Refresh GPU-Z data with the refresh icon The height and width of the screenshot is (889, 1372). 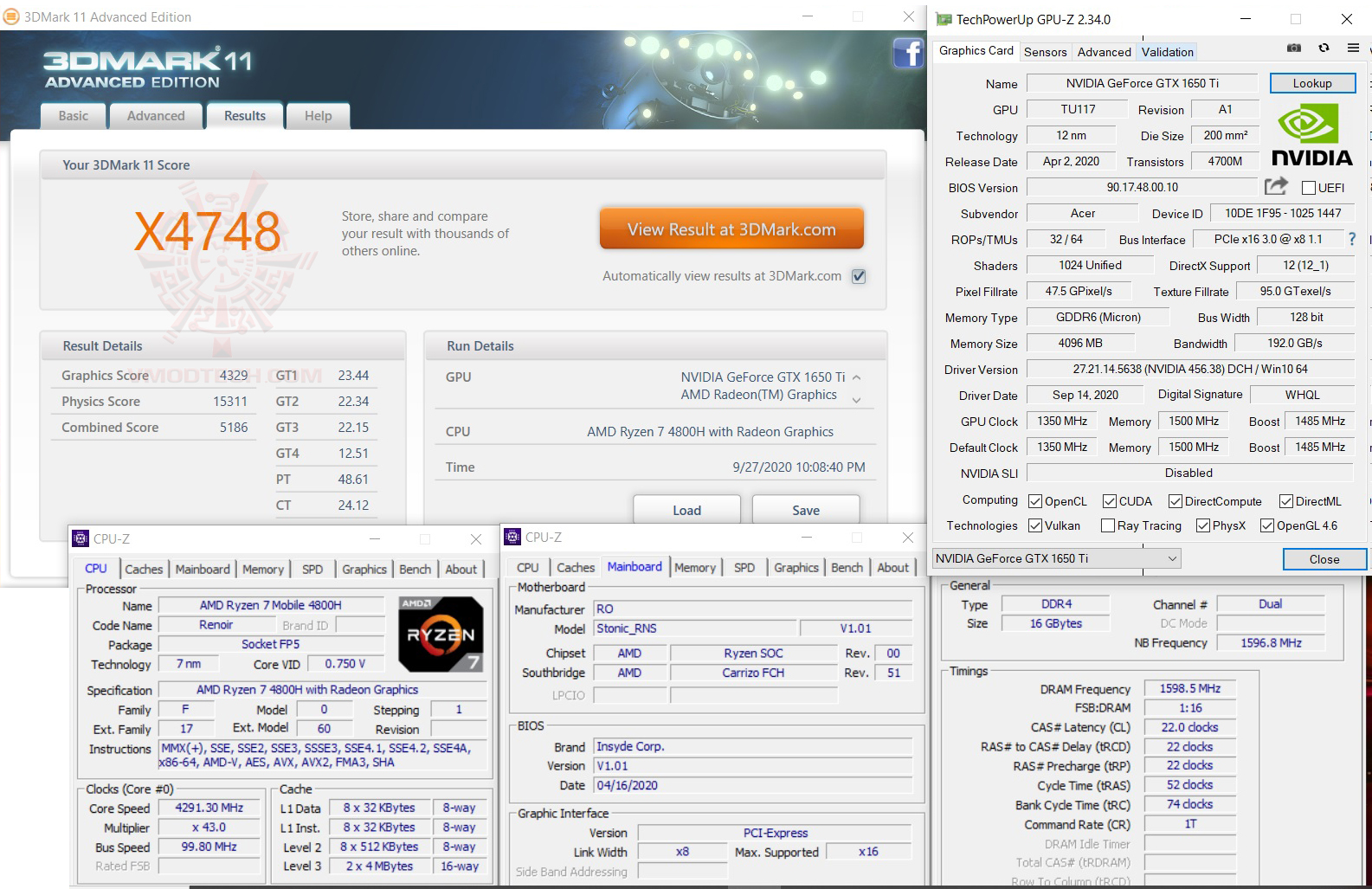coord(1324,48)
